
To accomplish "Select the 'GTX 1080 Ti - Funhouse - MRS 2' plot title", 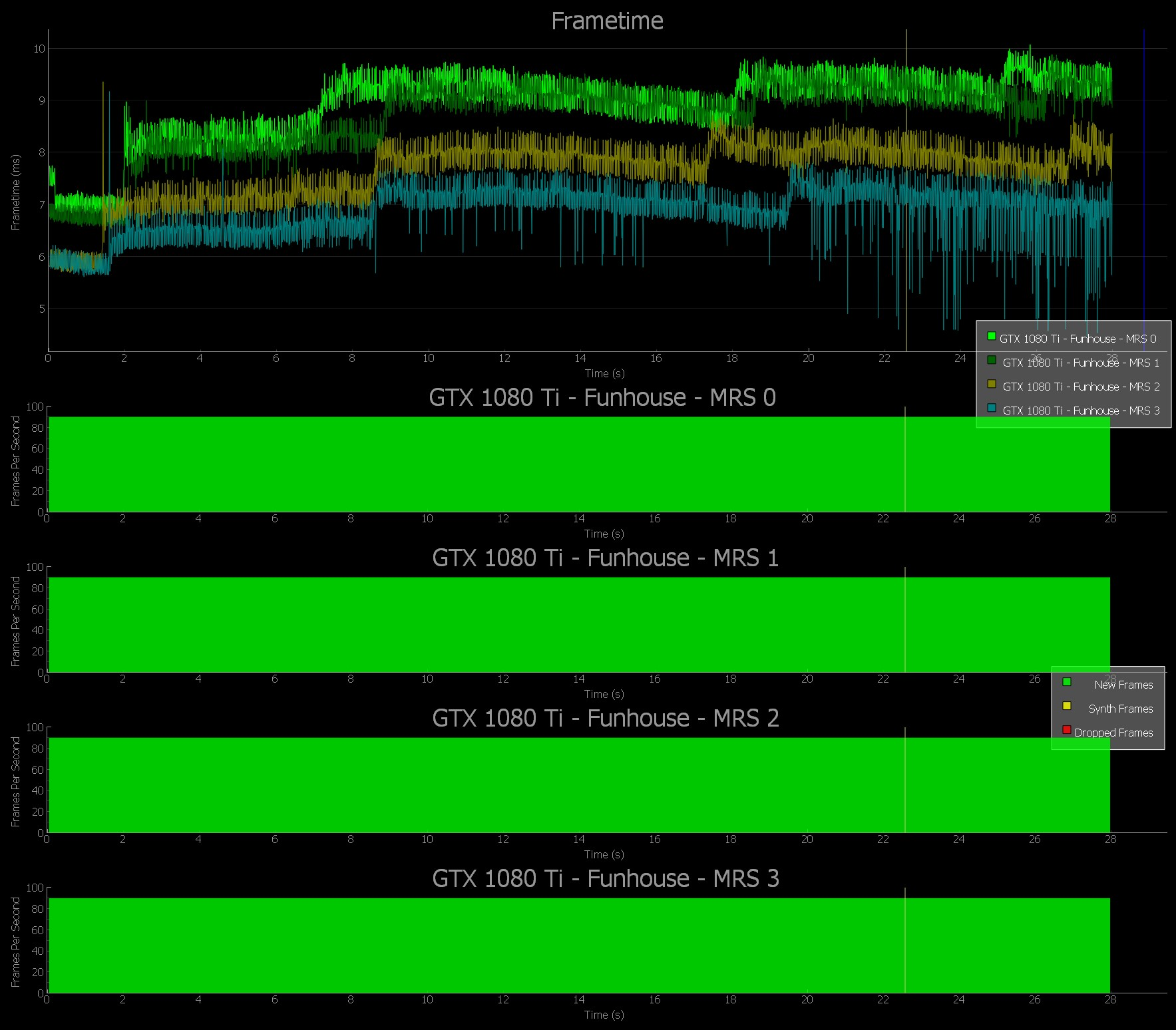I will pos(605,719).
